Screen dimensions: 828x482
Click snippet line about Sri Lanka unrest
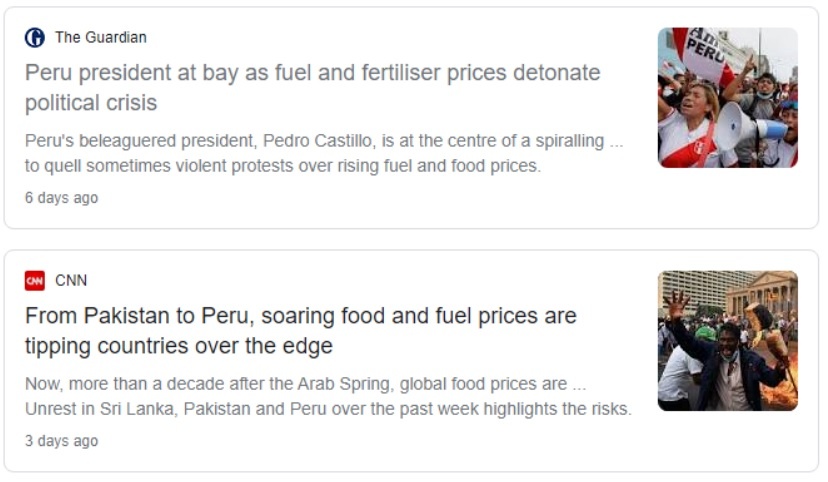pos(328,409)
